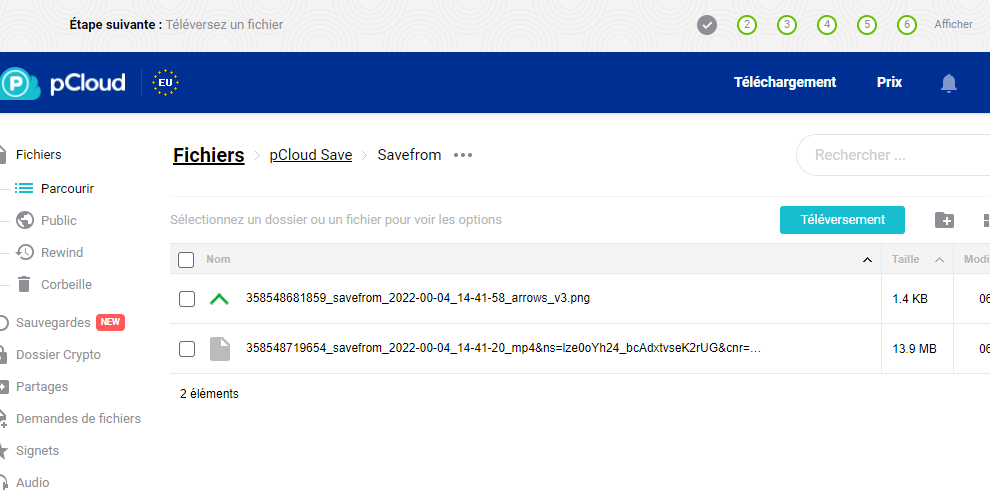This screenshot has height=499, width=990.
Task: Go to onboarding step 2 circle
Action: pyautogui.click(x=747, y=25)
